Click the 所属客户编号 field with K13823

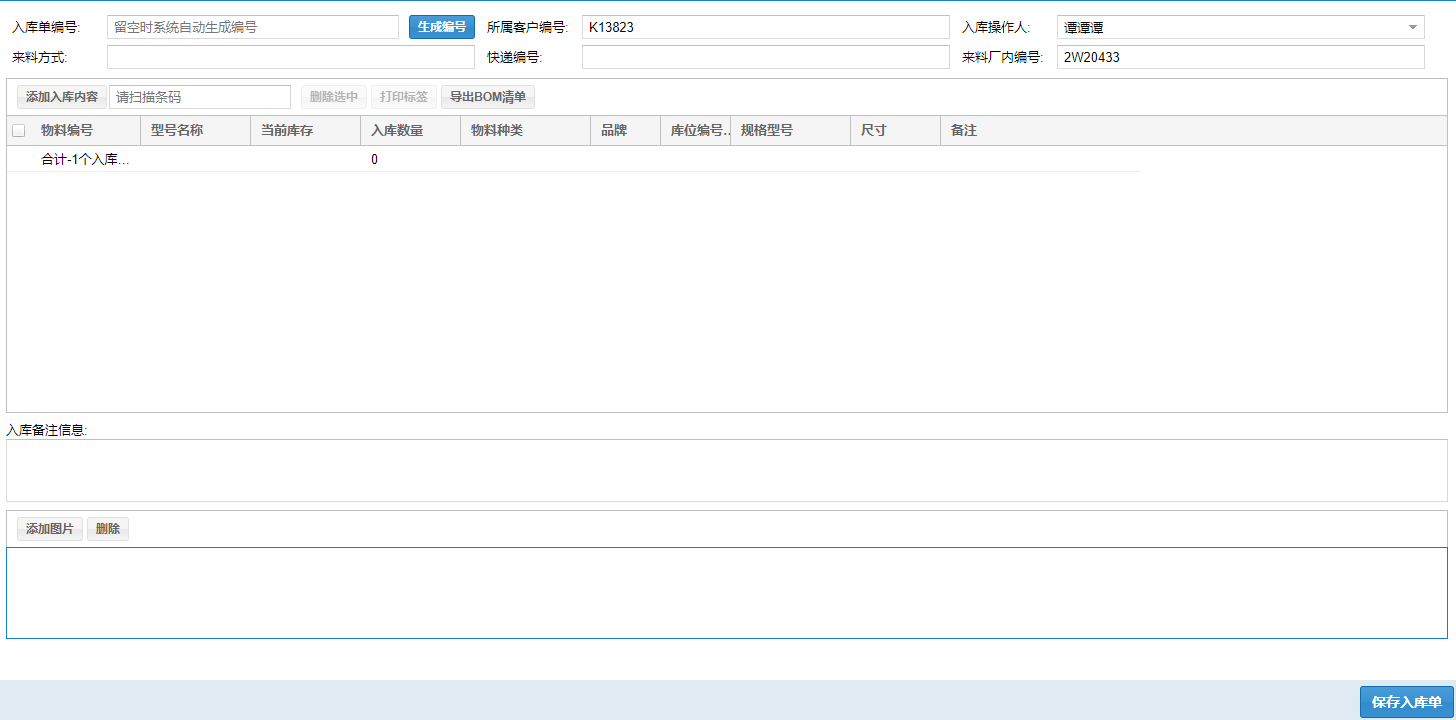[x=765, y=27]
